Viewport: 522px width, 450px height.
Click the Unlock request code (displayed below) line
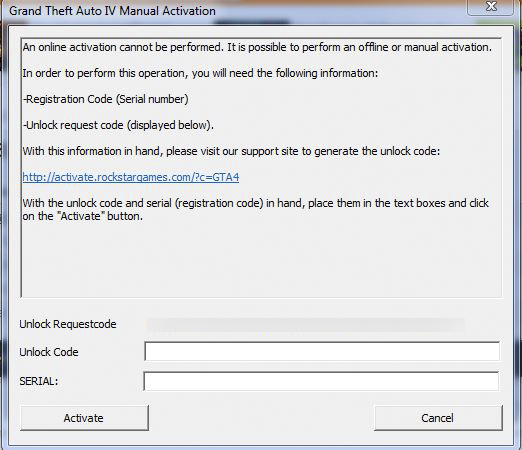118,125
